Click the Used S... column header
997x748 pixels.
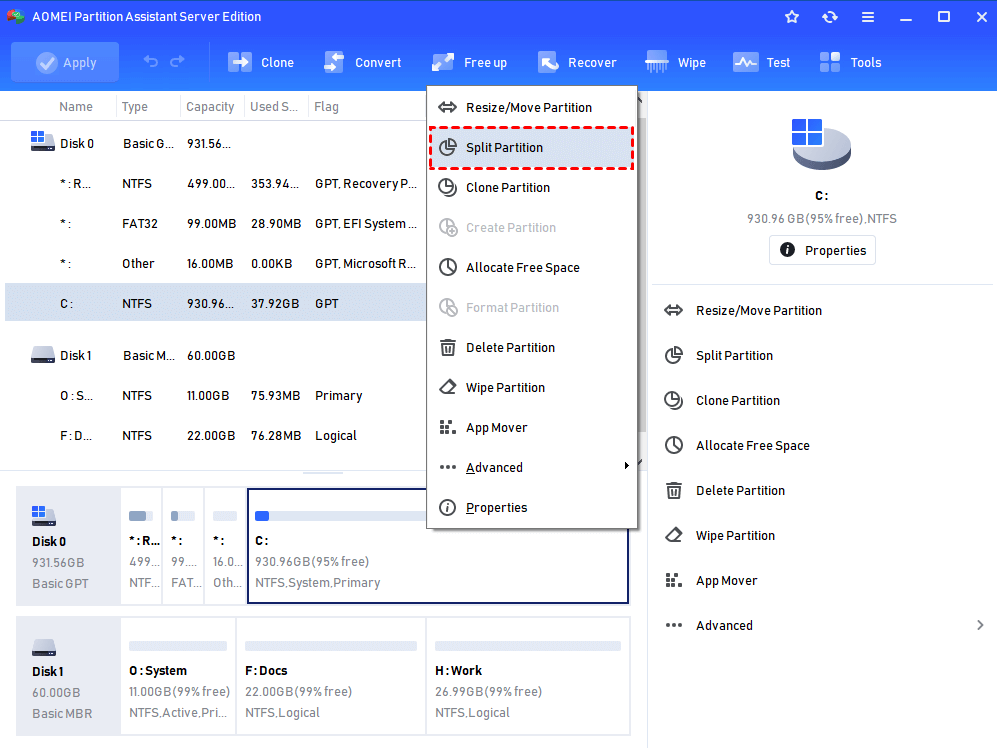(274, 107)
